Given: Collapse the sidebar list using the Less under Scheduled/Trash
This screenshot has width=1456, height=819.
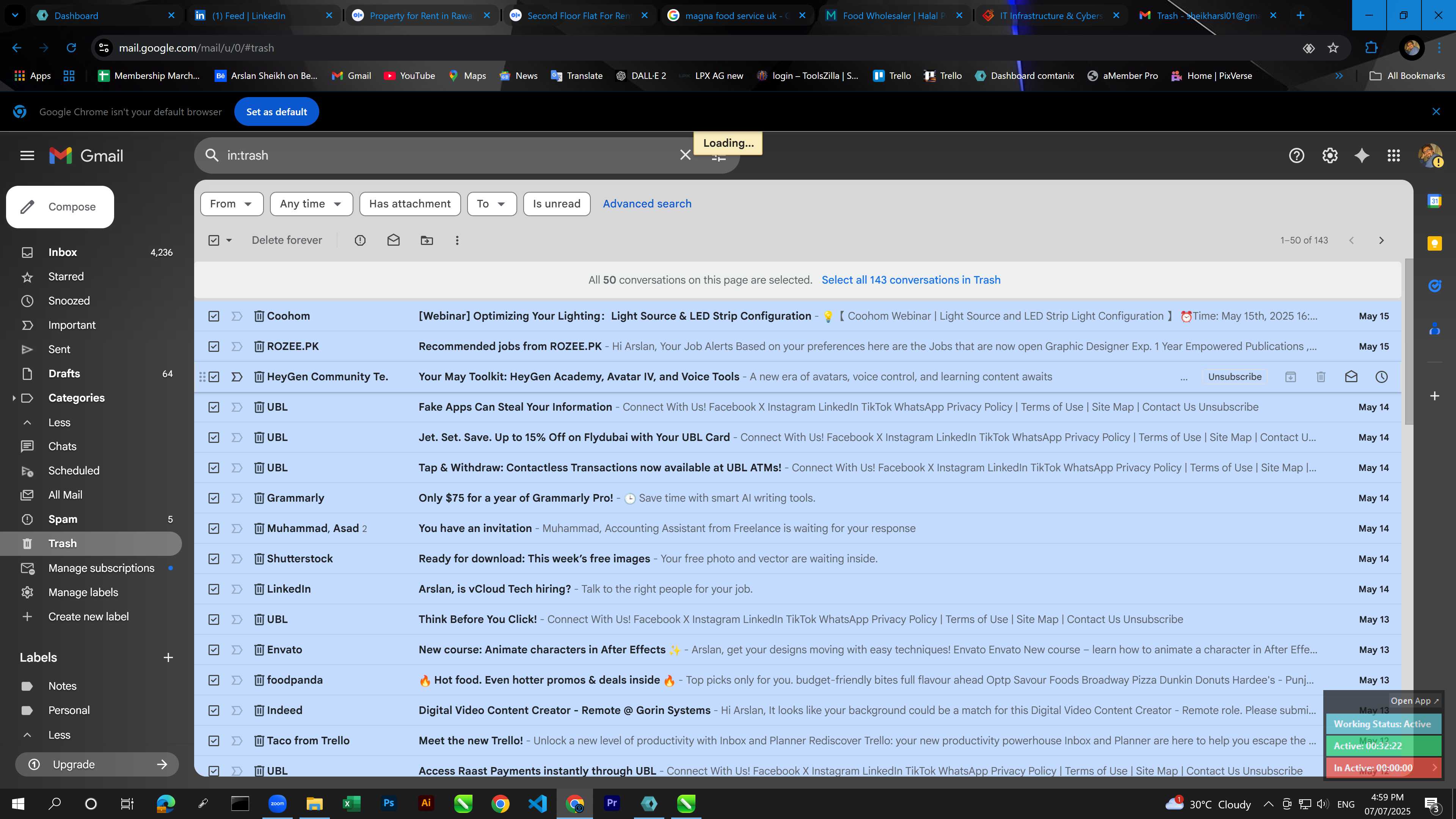Looking at the screenshot, I should click(x=60, y=422).
